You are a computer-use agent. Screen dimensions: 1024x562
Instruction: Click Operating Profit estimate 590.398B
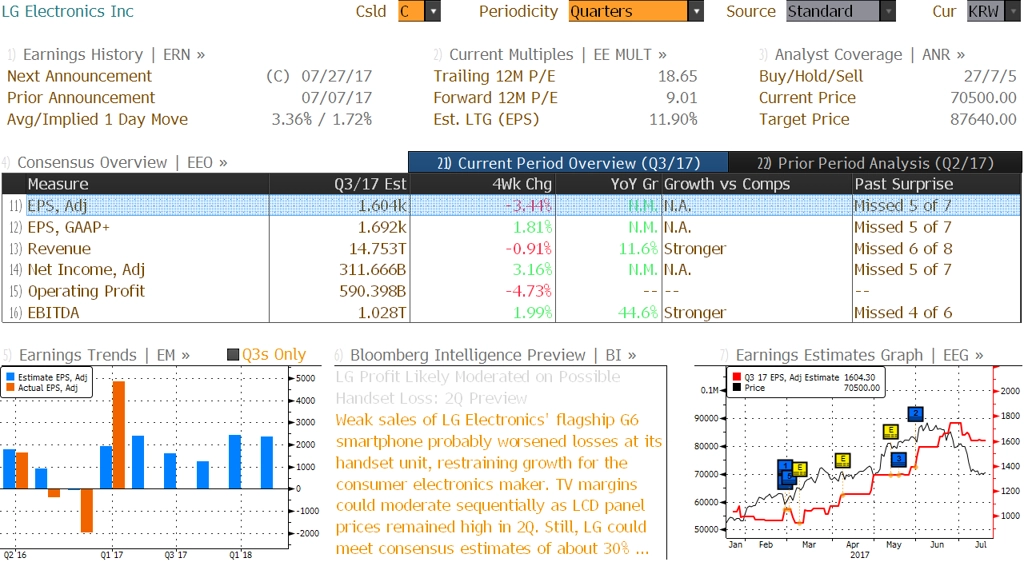pyautogui.click(x=372, y=291)
